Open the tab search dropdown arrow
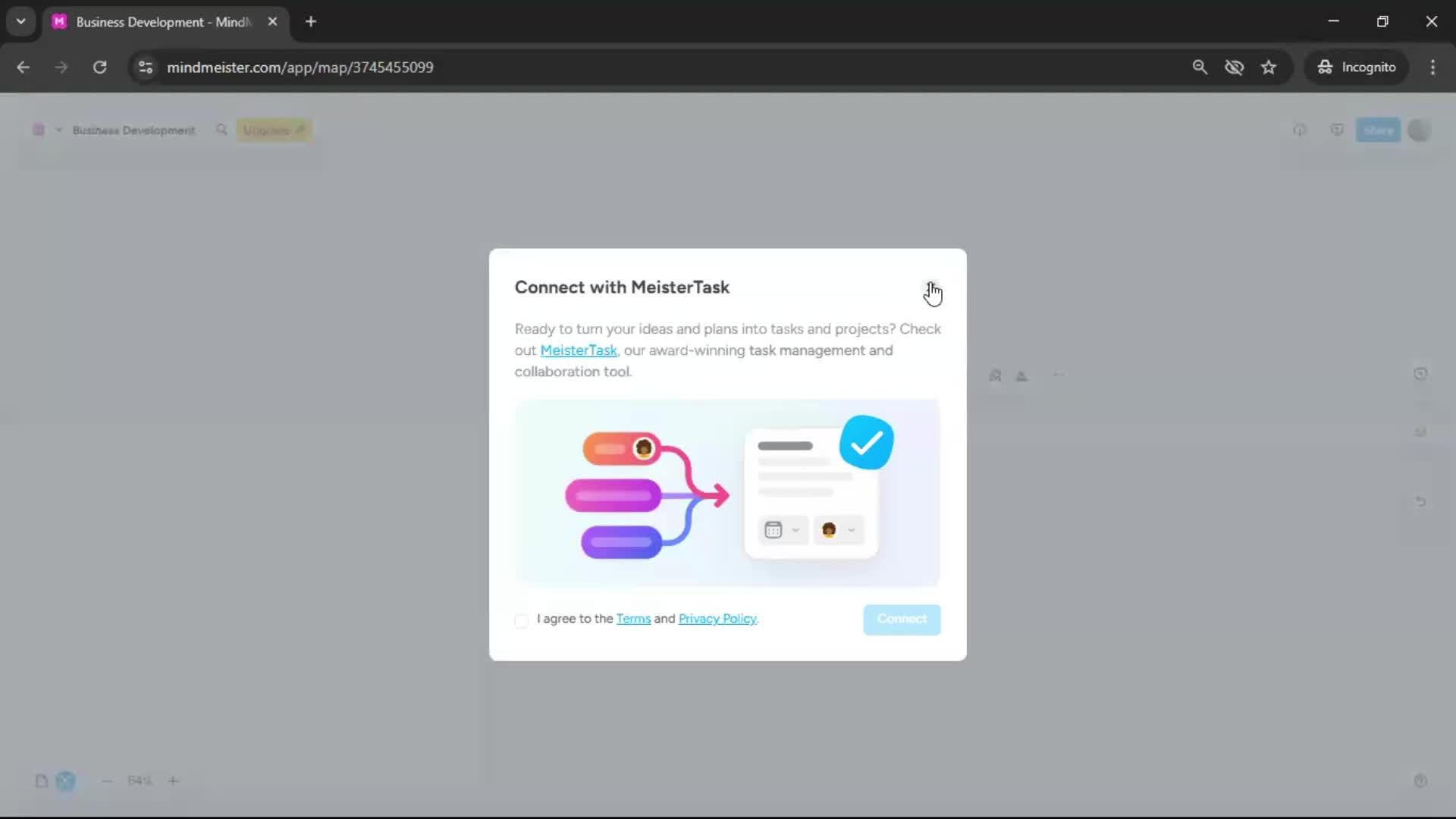Image resolution: width=1456 pixels, height=819 pixels. click(21, 22)
